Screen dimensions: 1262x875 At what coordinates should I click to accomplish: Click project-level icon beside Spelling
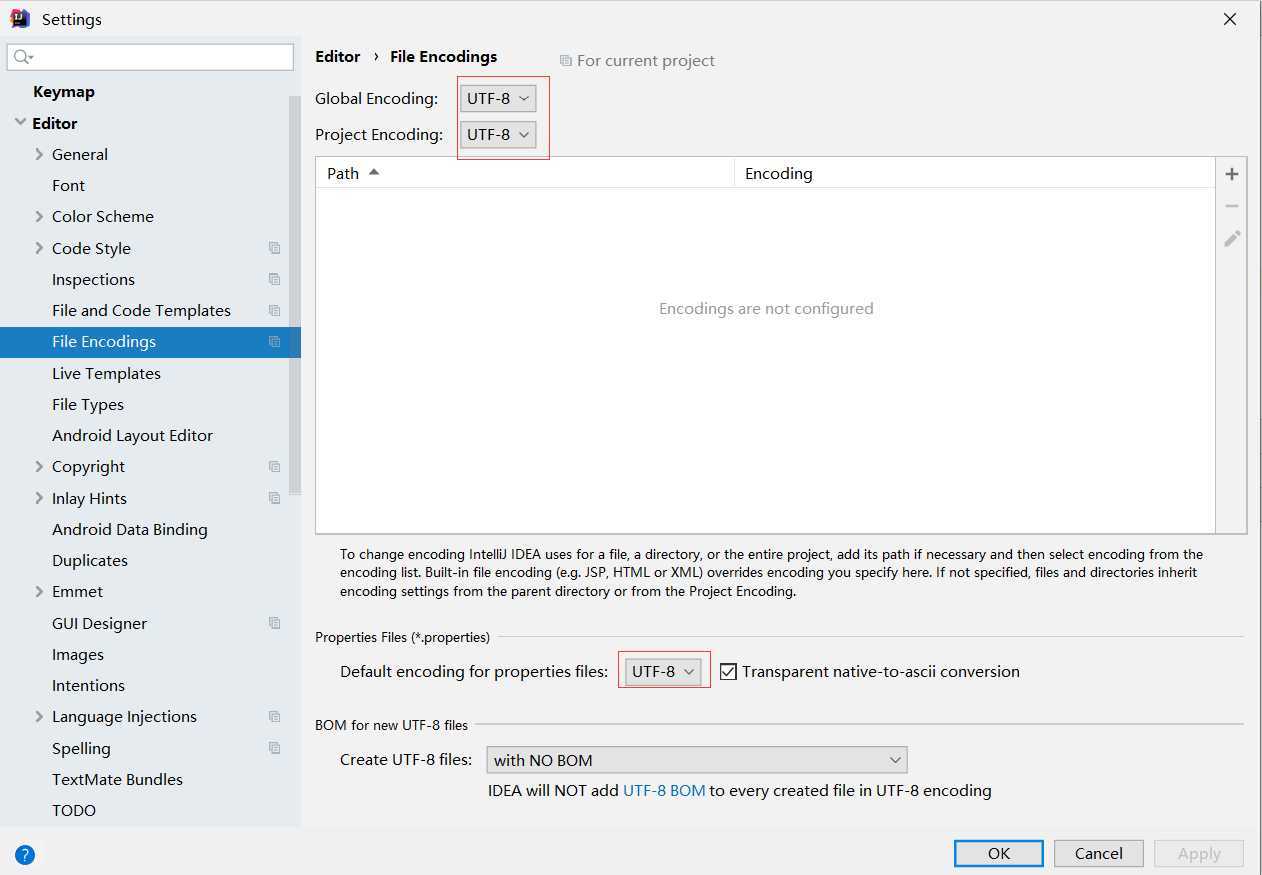tap(274, 748)
